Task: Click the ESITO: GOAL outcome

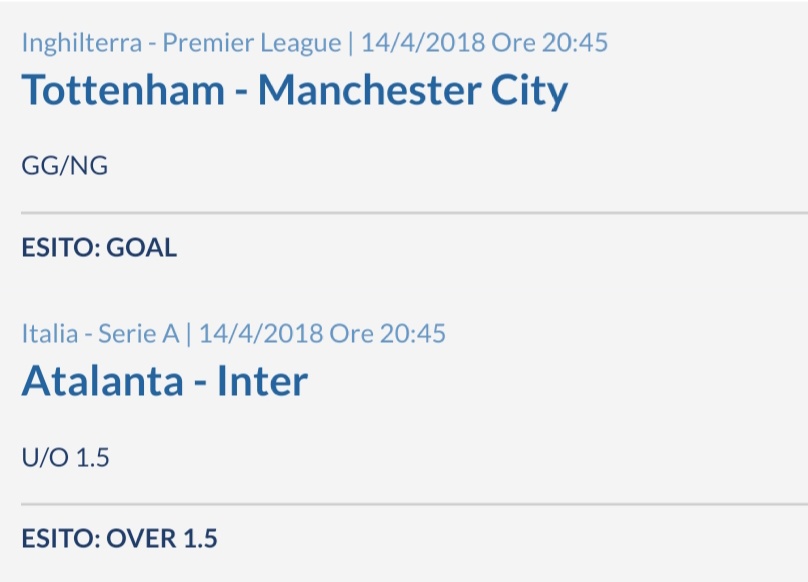Action: point(99,247)
